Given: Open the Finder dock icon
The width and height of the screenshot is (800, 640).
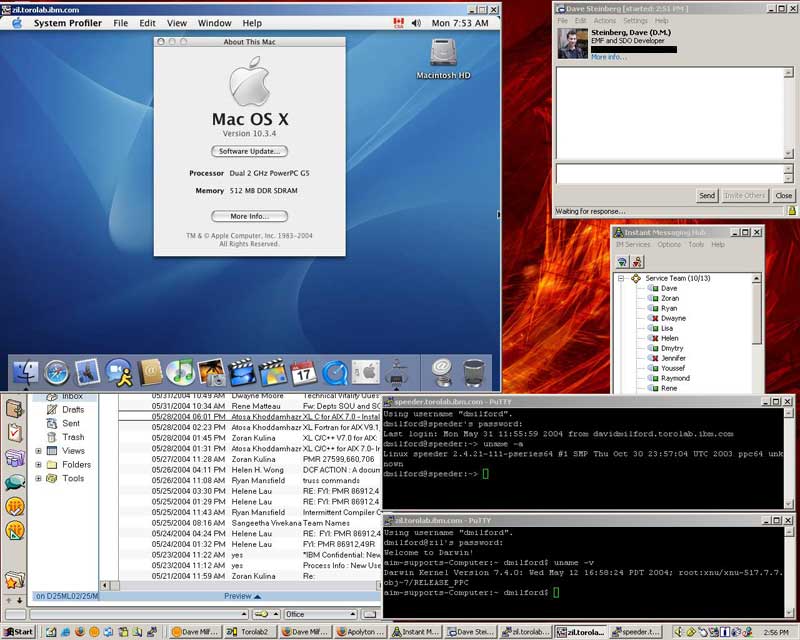Looking at the screenshot, I should coord(25,373).
